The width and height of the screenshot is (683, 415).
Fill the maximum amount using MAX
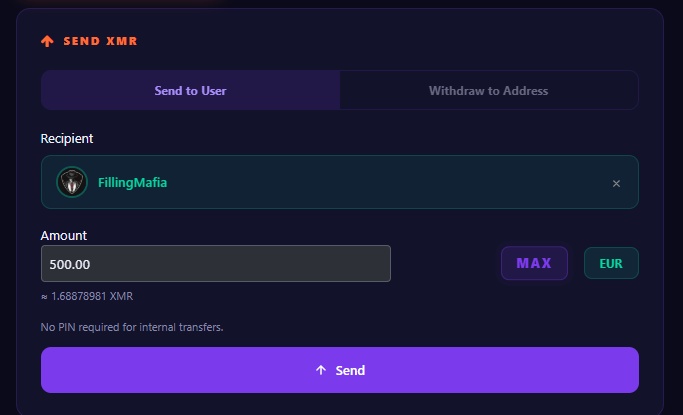(534, 263)
